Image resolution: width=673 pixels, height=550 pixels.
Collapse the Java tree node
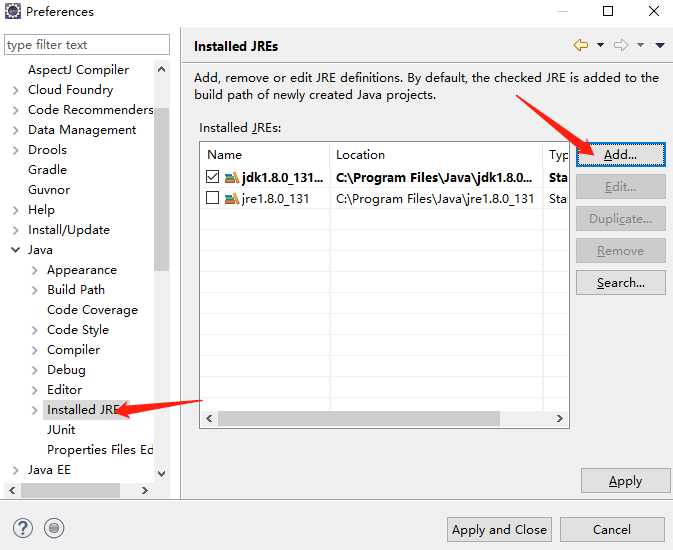(15, 250)
